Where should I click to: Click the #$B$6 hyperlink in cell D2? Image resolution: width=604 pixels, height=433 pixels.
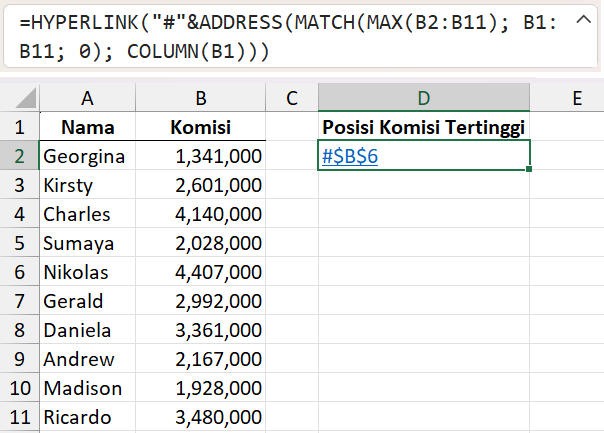[x=350, y=156]
